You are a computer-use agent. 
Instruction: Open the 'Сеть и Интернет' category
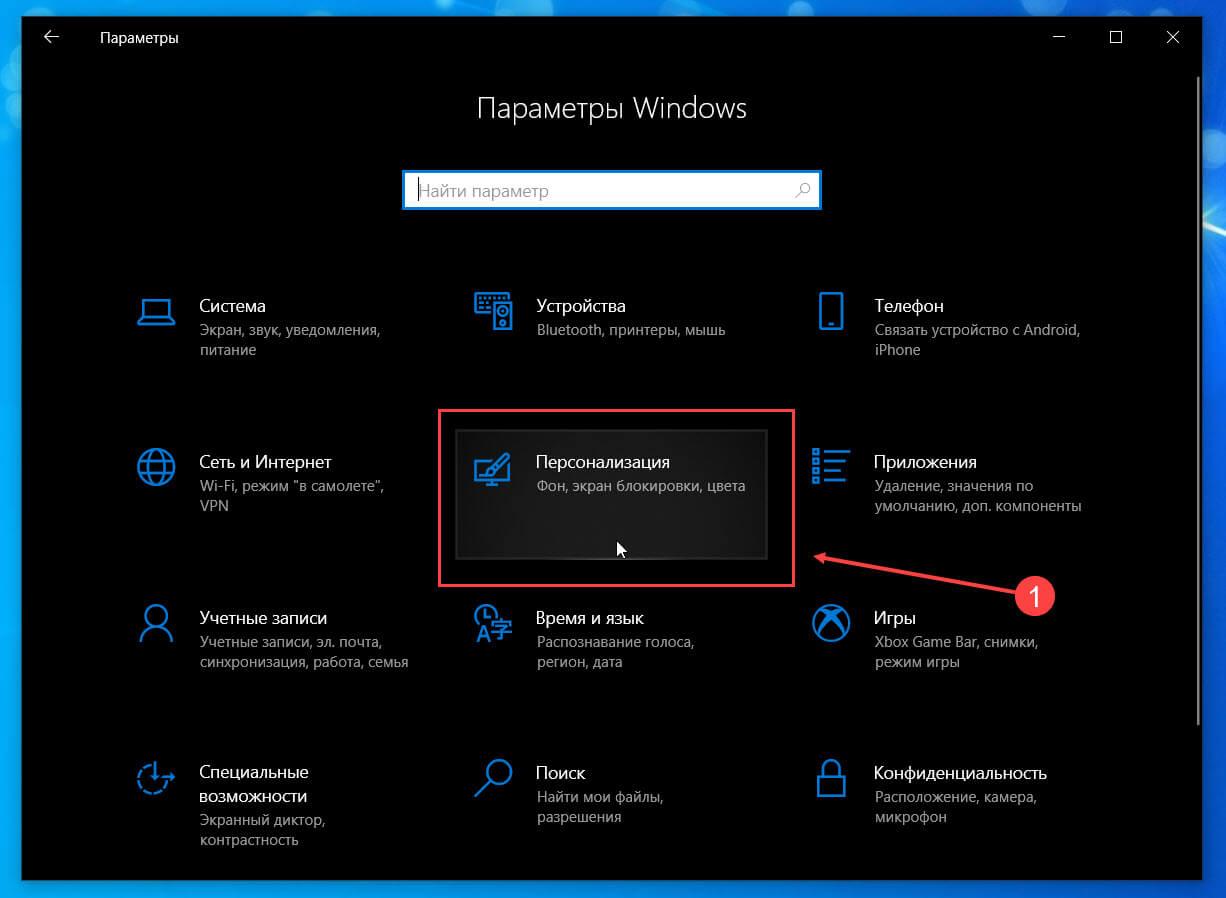[x=265, y=462]
